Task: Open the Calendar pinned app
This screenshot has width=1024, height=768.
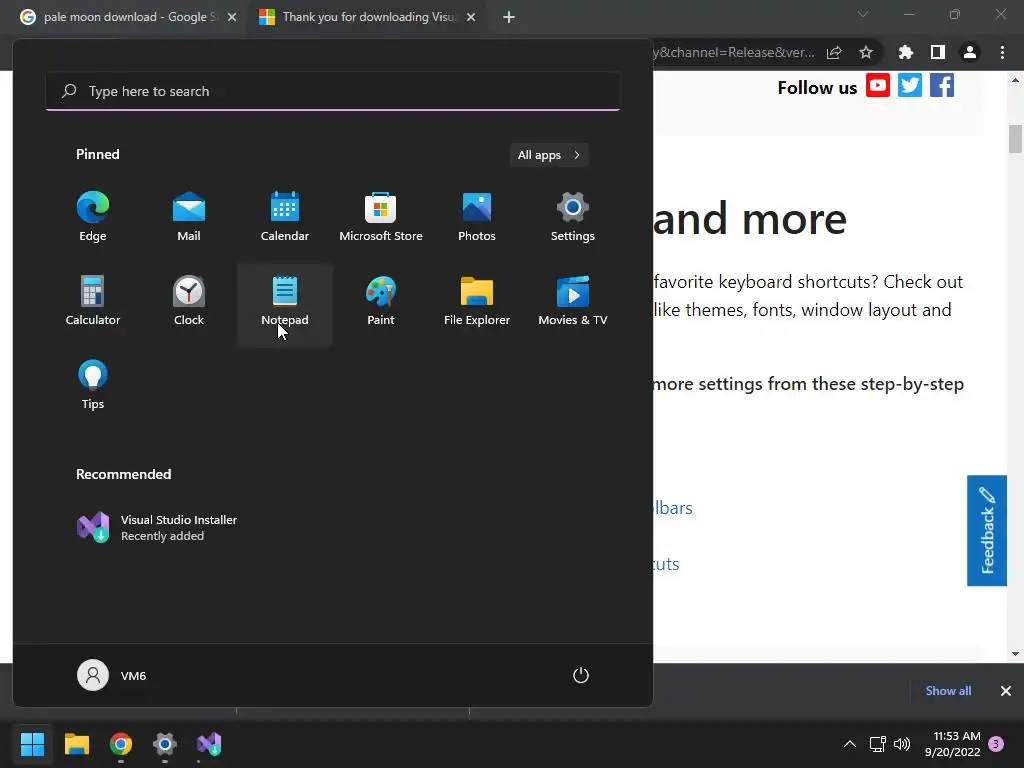Action: [x=285, y=217]
